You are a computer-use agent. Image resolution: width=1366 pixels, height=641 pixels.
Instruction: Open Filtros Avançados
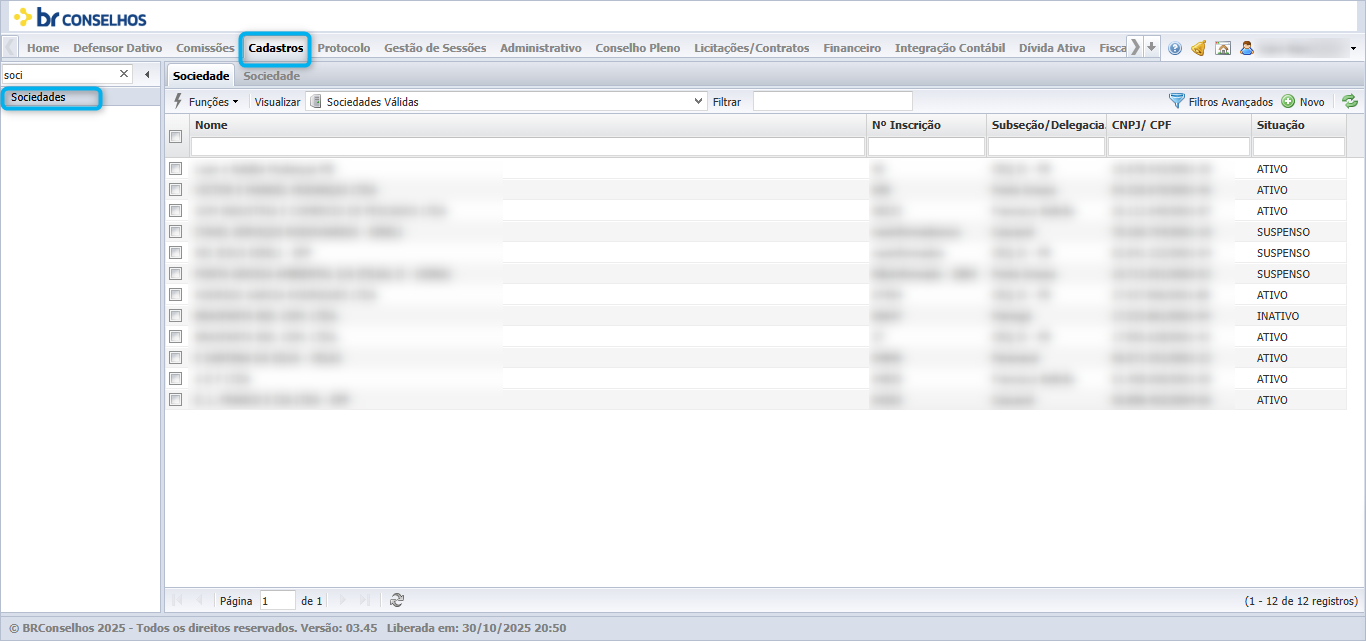(x=1221, y=101)
